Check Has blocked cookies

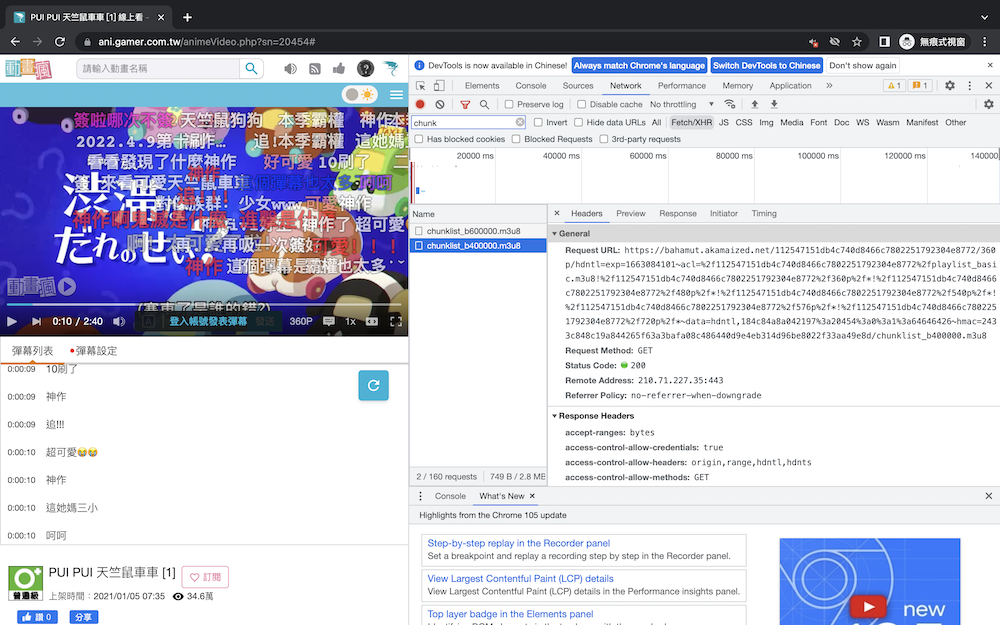[419, 139]
